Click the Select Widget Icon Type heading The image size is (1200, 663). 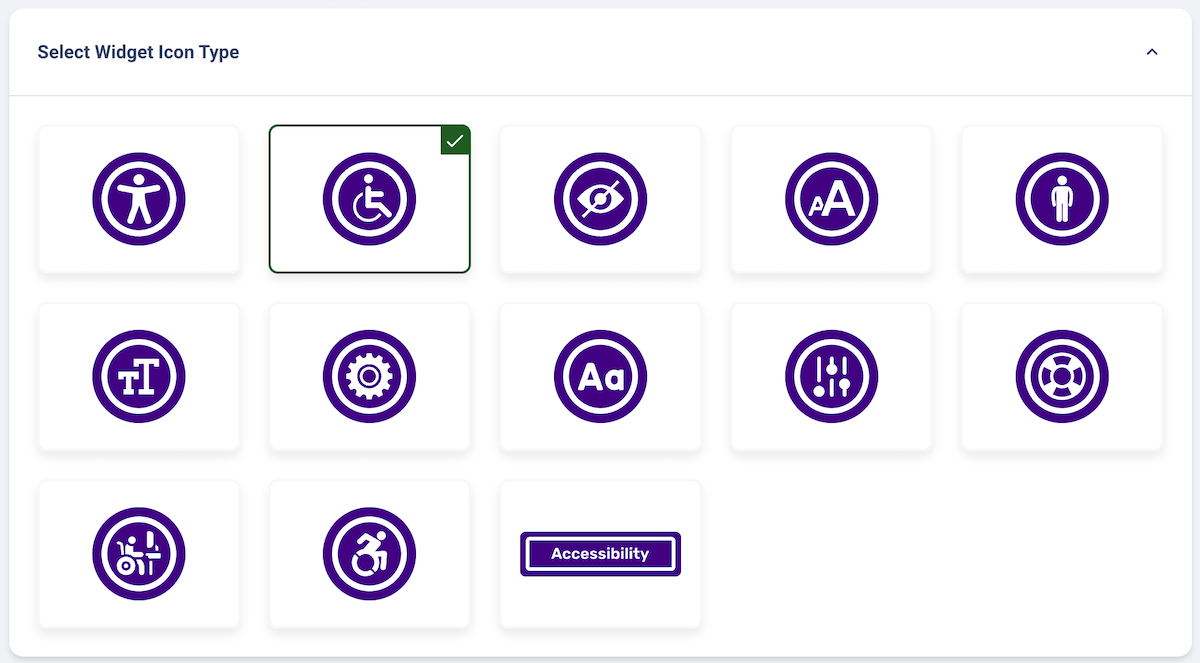pos(138,52)
